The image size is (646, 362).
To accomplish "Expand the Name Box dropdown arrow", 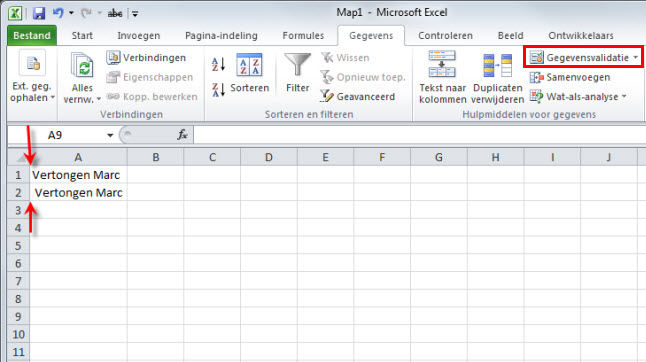I will click(x=110, y=135).
